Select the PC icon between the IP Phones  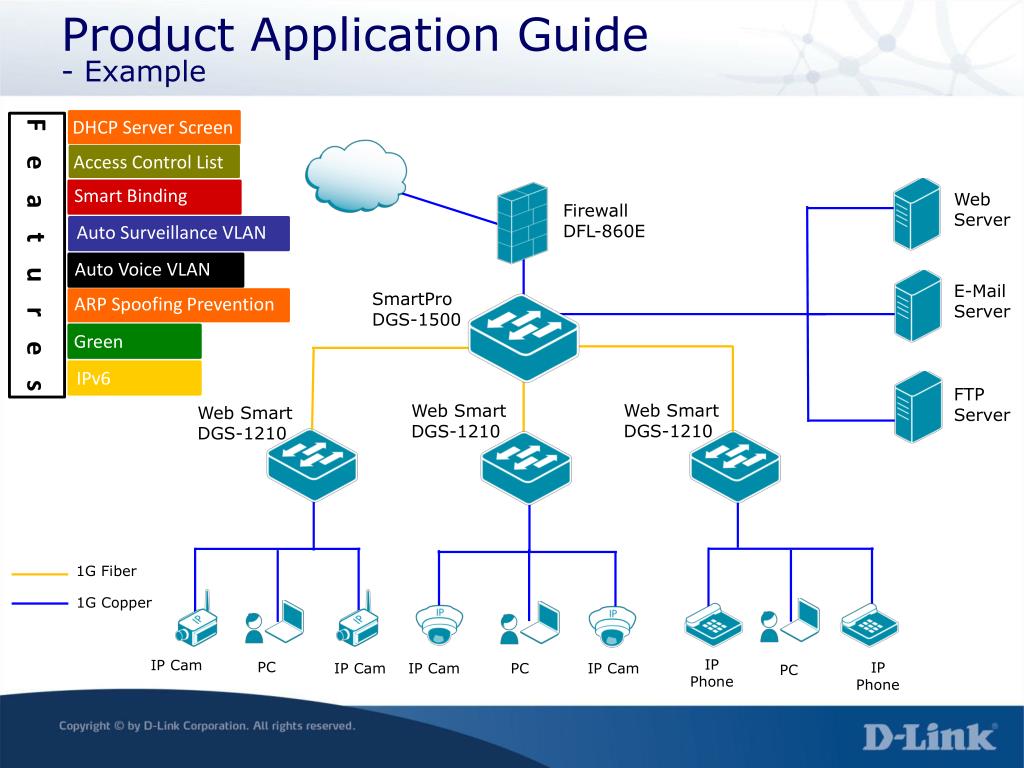coord(790,620)
